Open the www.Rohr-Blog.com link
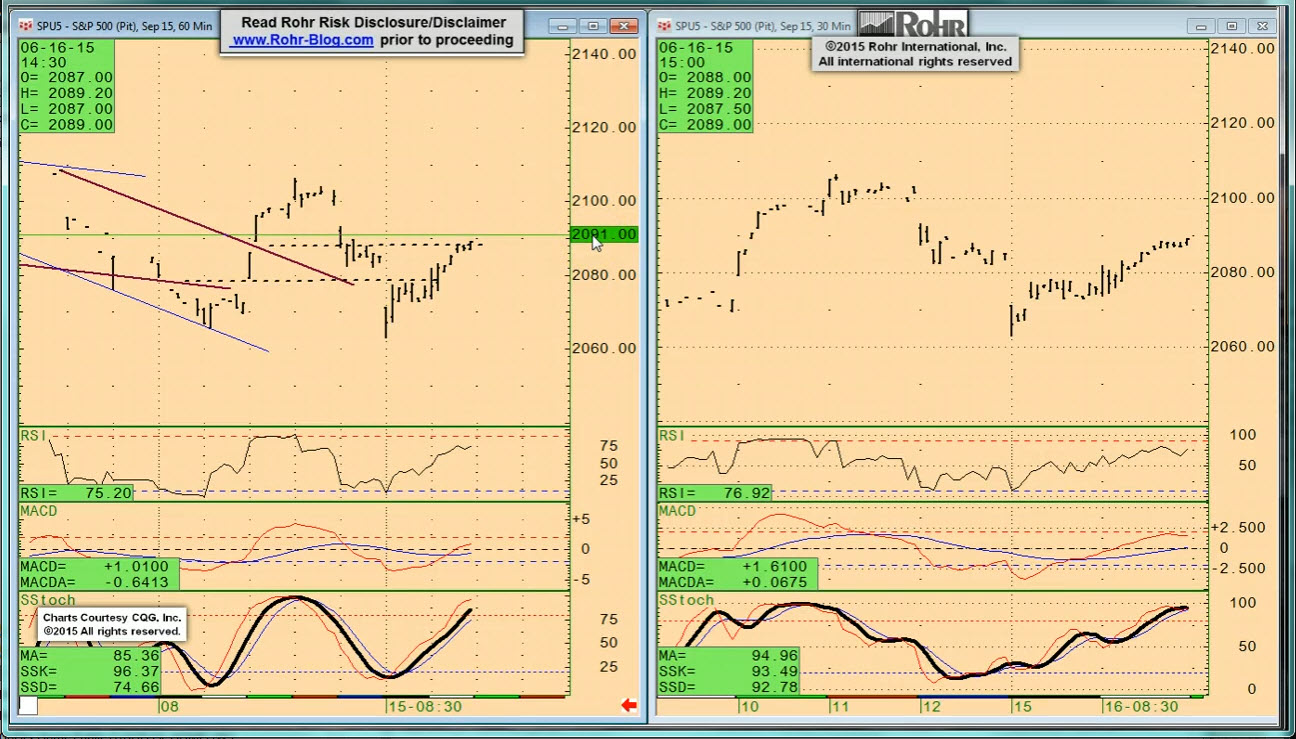The height and width of the screenshot is (739, 1296). pos(302,40)
